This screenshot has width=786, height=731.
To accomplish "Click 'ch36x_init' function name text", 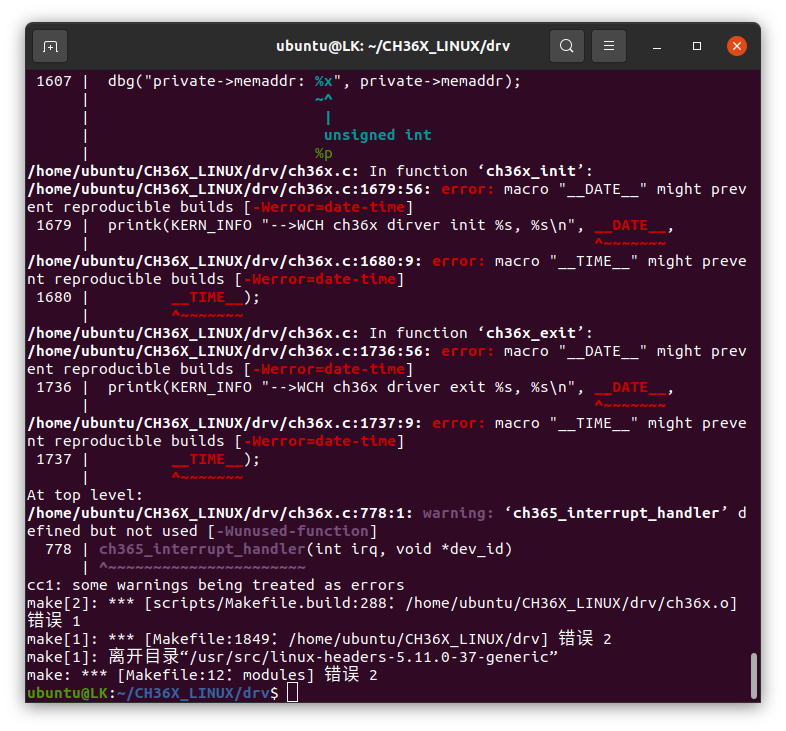I will [531, 171].
